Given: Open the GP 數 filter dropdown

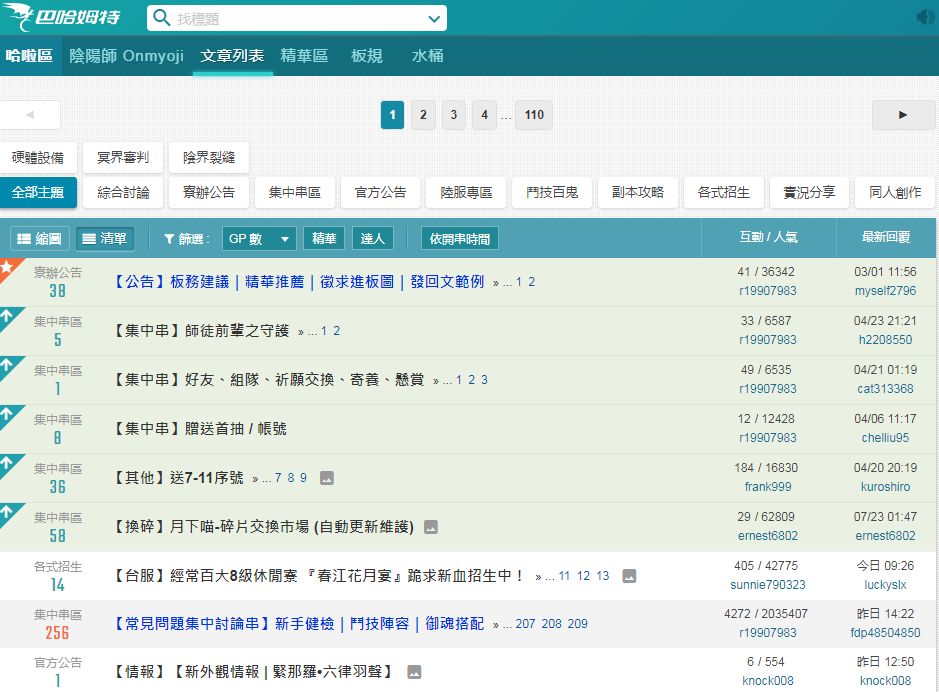Looking at the screenshot, I should pyautogui.click(x=259, y=239).
